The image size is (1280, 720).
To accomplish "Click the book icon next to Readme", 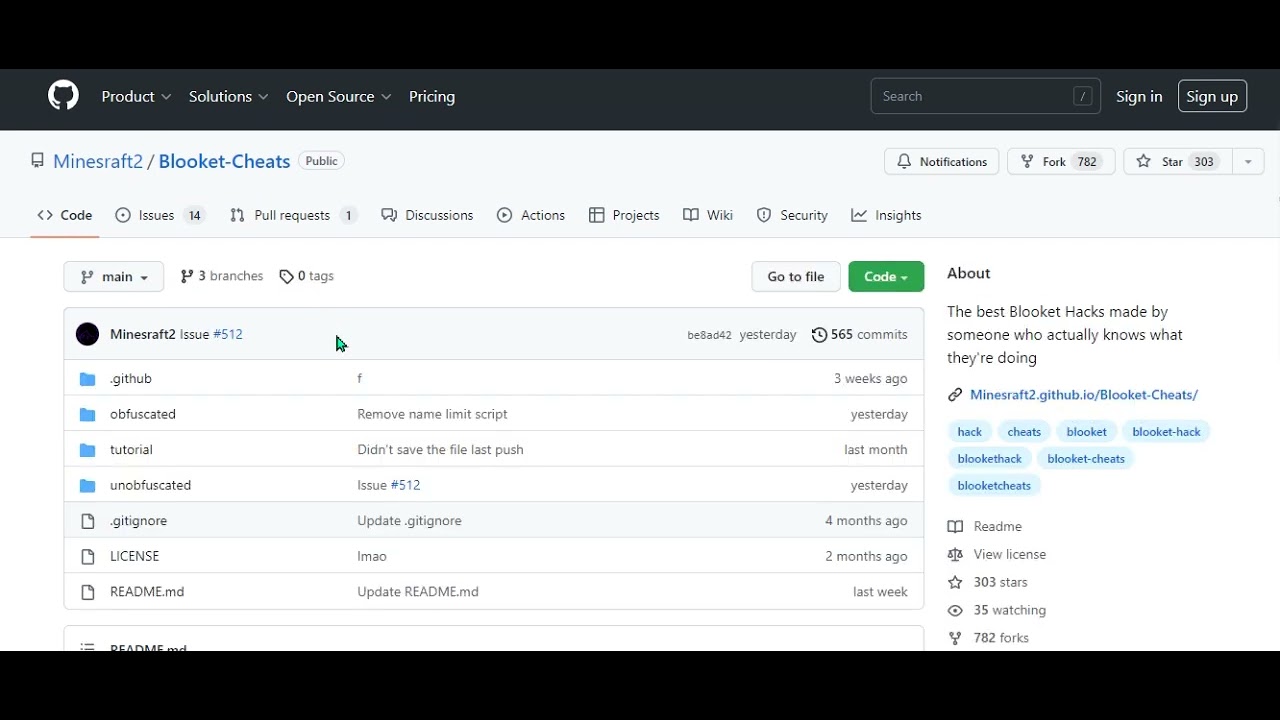I will click(x=955, y=527).
